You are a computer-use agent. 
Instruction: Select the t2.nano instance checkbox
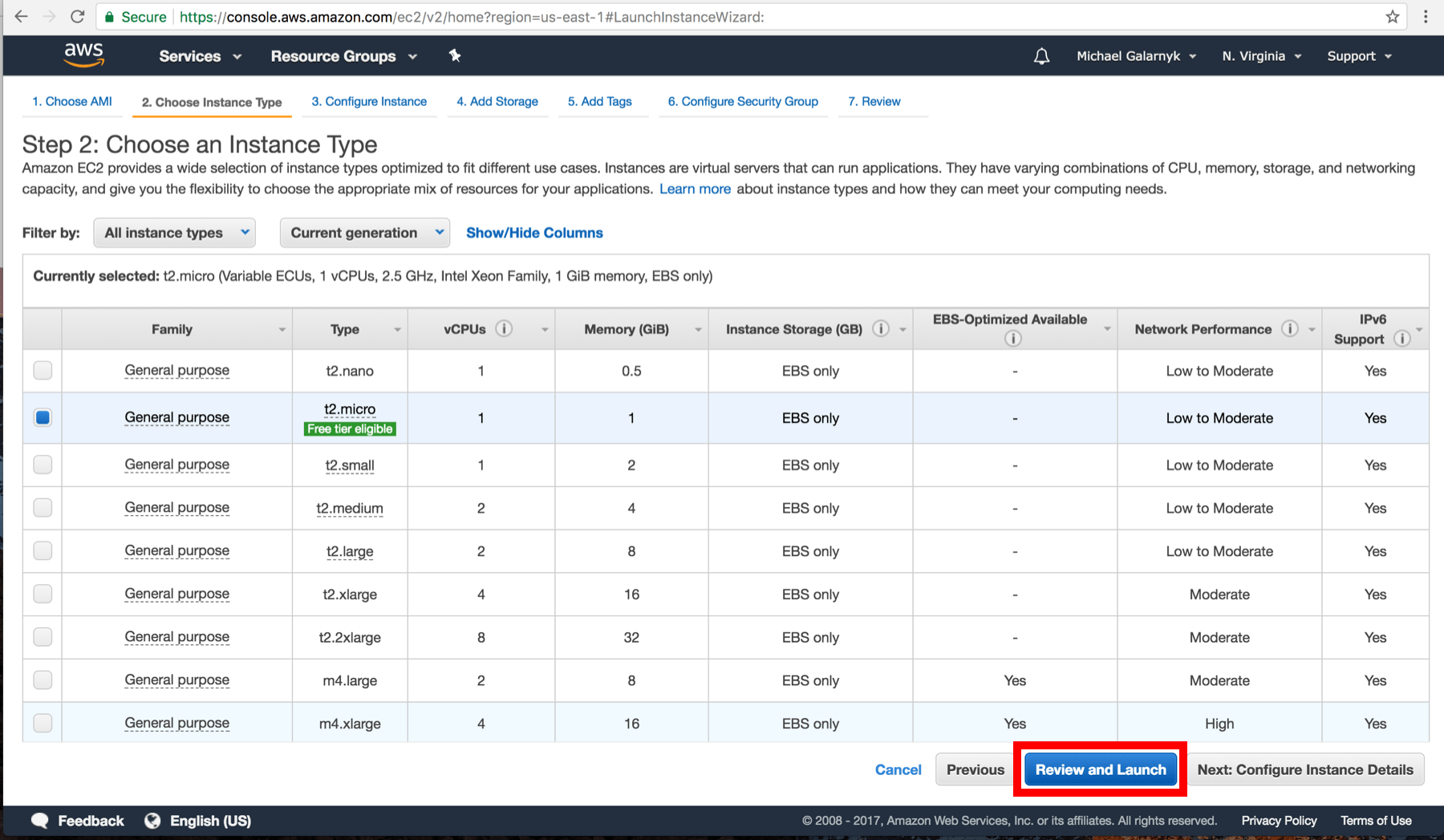(x=42, y=371)
